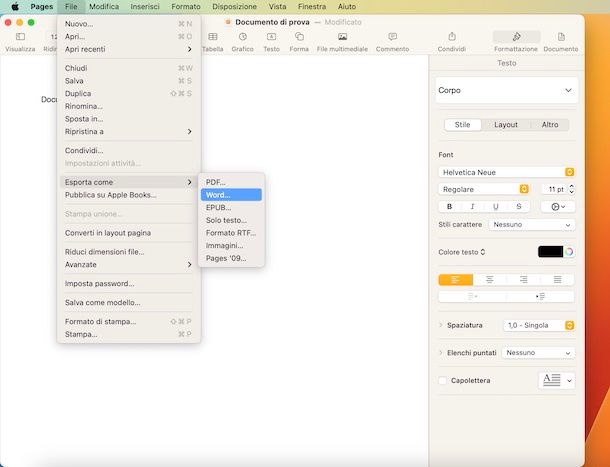Expand the Elenchi puntati section
The width and height of the screenshot is (610, 467).
pos(441,353)
